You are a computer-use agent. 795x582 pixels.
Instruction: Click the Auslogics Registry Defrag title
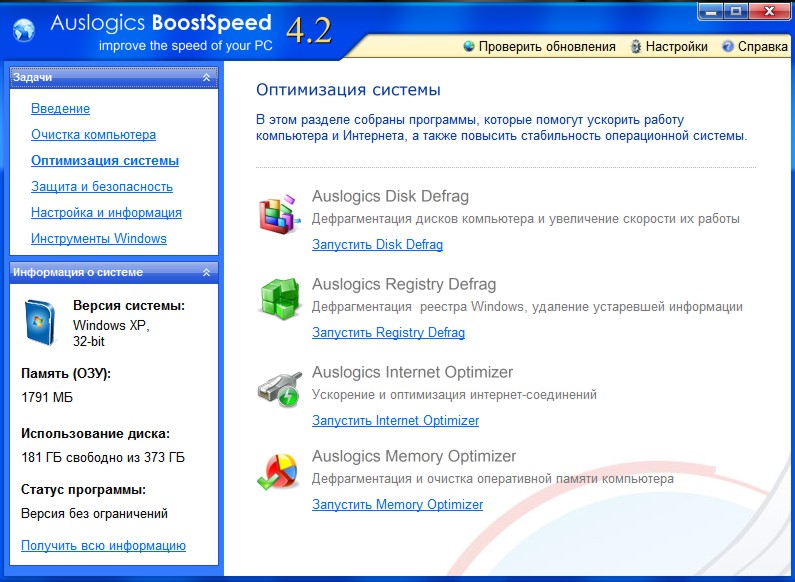click(x=404, y=284)
